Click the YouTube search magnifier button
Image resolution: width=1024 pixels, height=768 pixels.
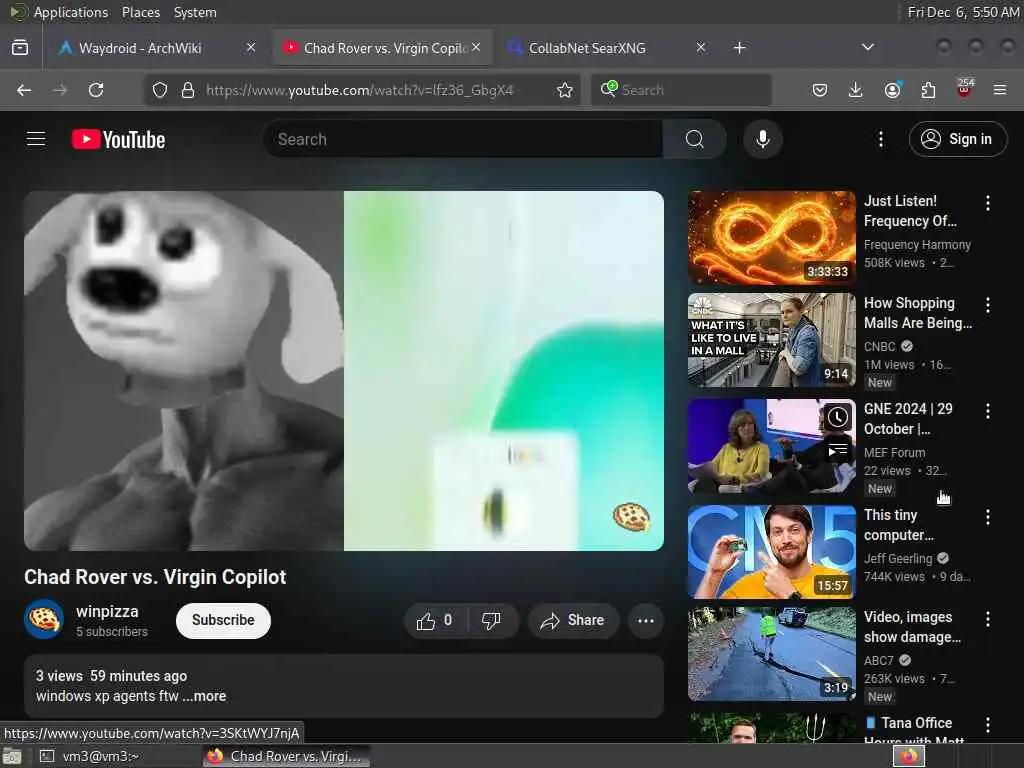tap(694, 139)
